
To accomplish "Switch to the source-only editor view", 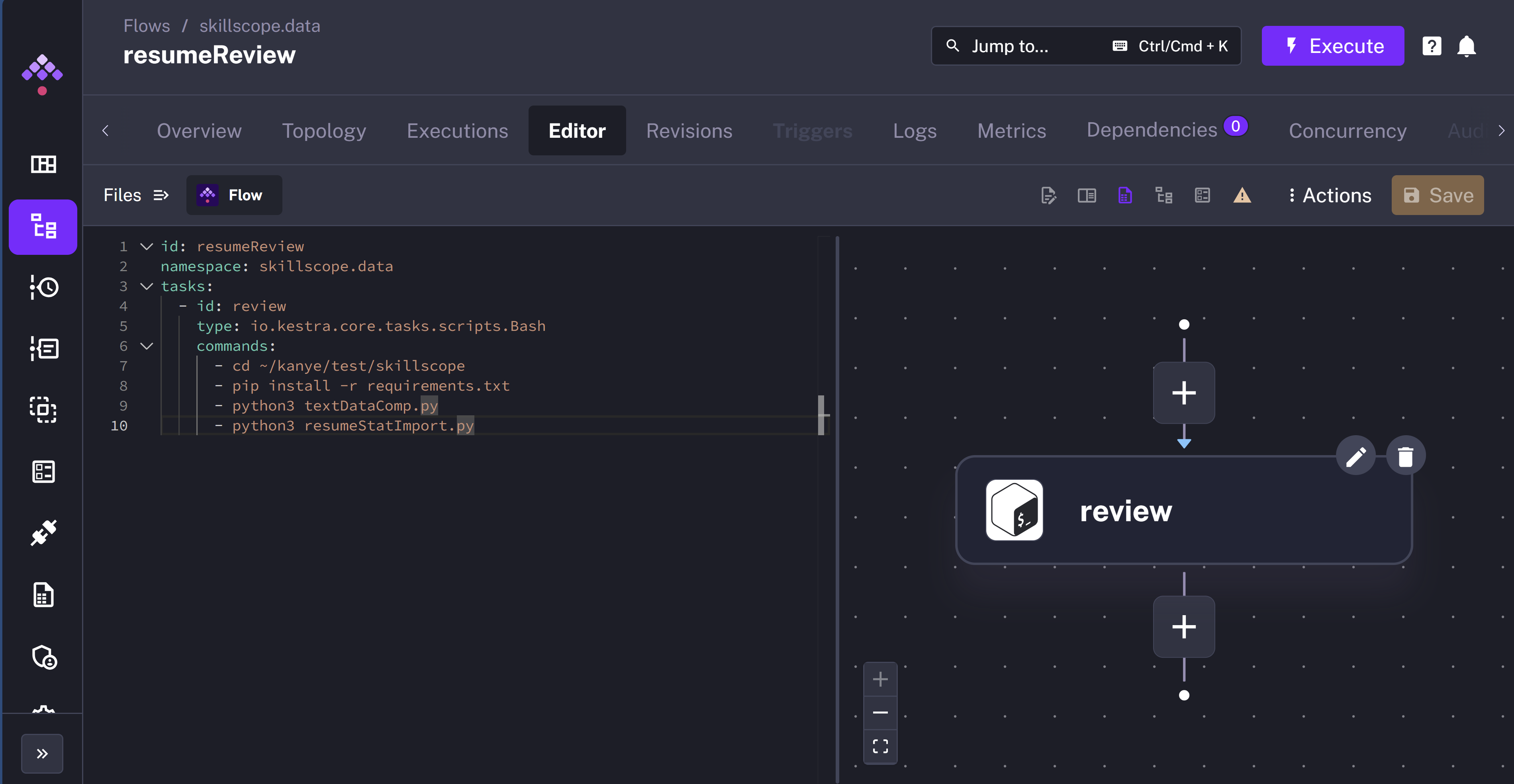I will pyautogui.click(x=1048, y=195).
